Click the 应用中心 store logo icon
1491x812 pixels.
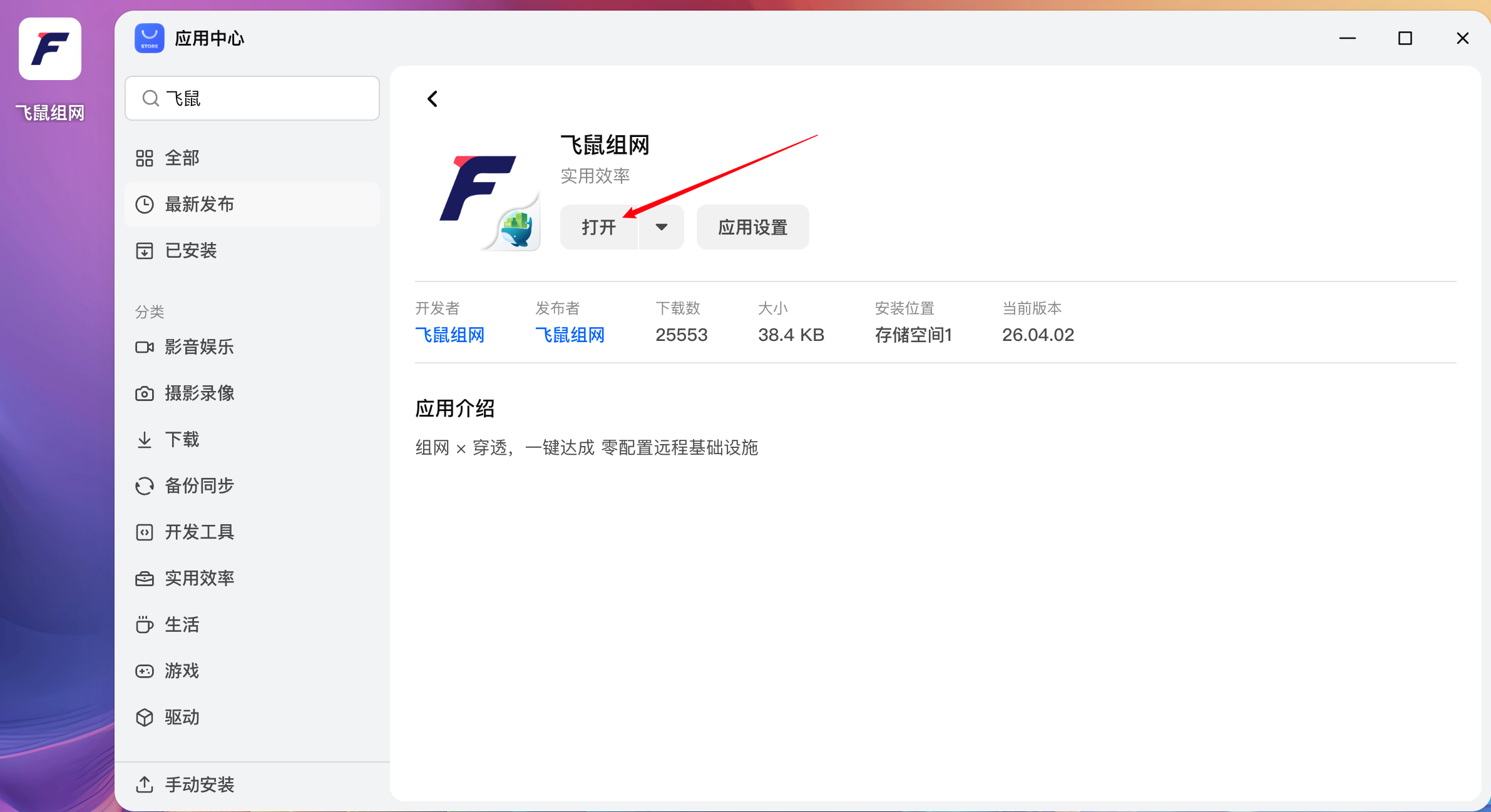coord(150,38)
